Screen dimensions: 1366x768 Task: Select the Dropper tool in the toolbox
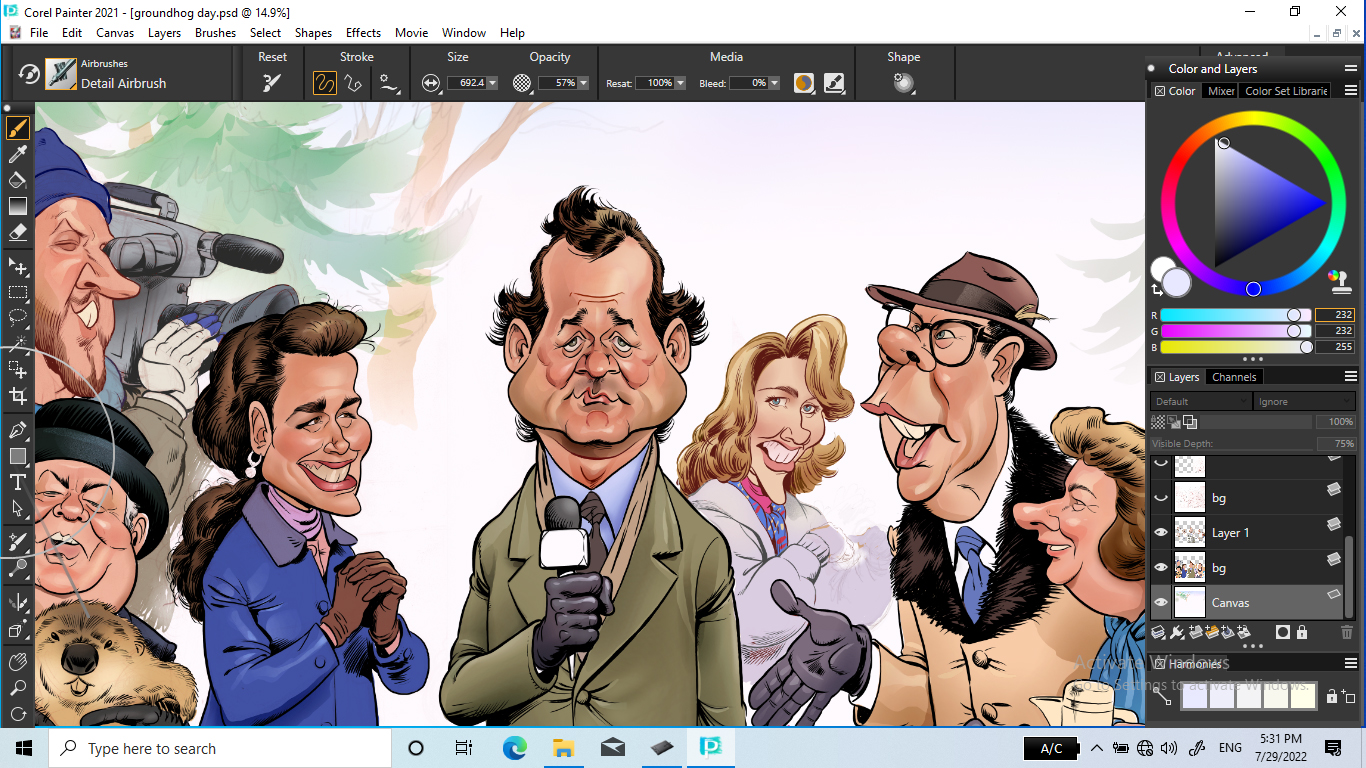(17, 154)
